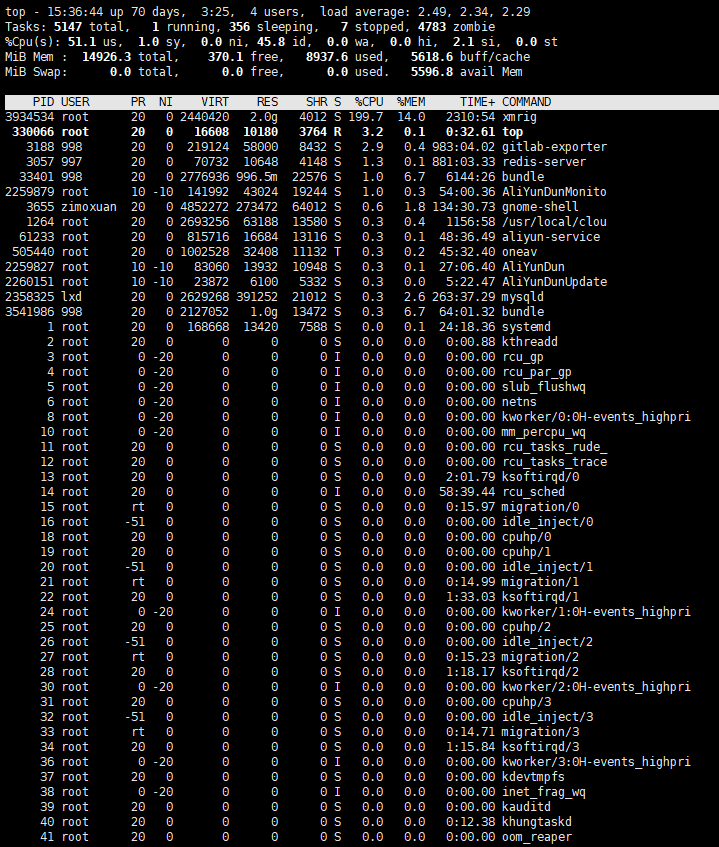Click the aliyun-service process

coord(551,237)
